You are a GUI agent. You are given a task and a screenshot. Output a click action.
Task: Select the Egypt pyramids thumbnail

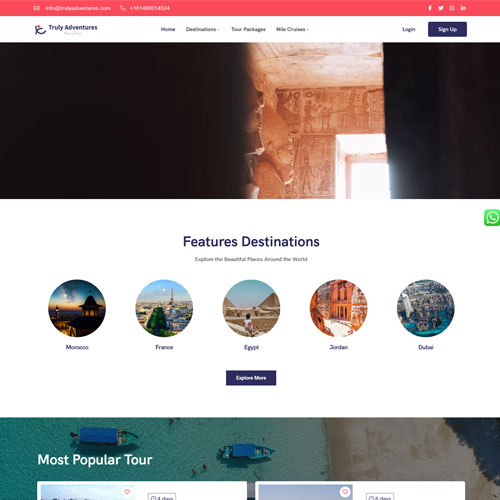tap(251, 308)
